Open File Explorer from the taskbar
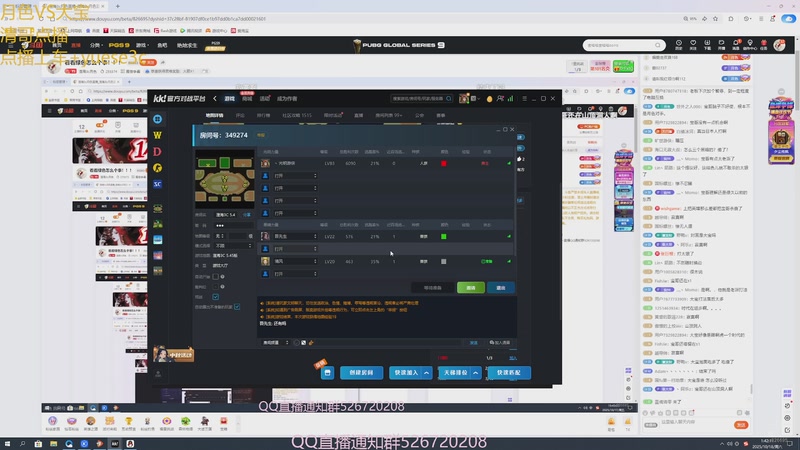800x450 pixels. [53, 444]
